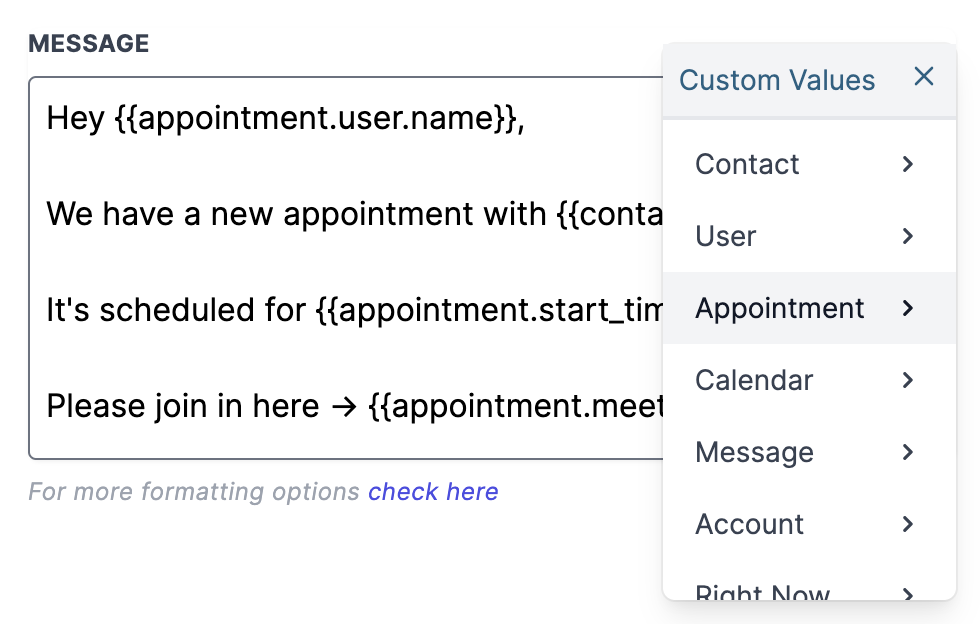
Task: Click the {{appointment.user.name}} token in the message
Action: (x=318, y=120)
